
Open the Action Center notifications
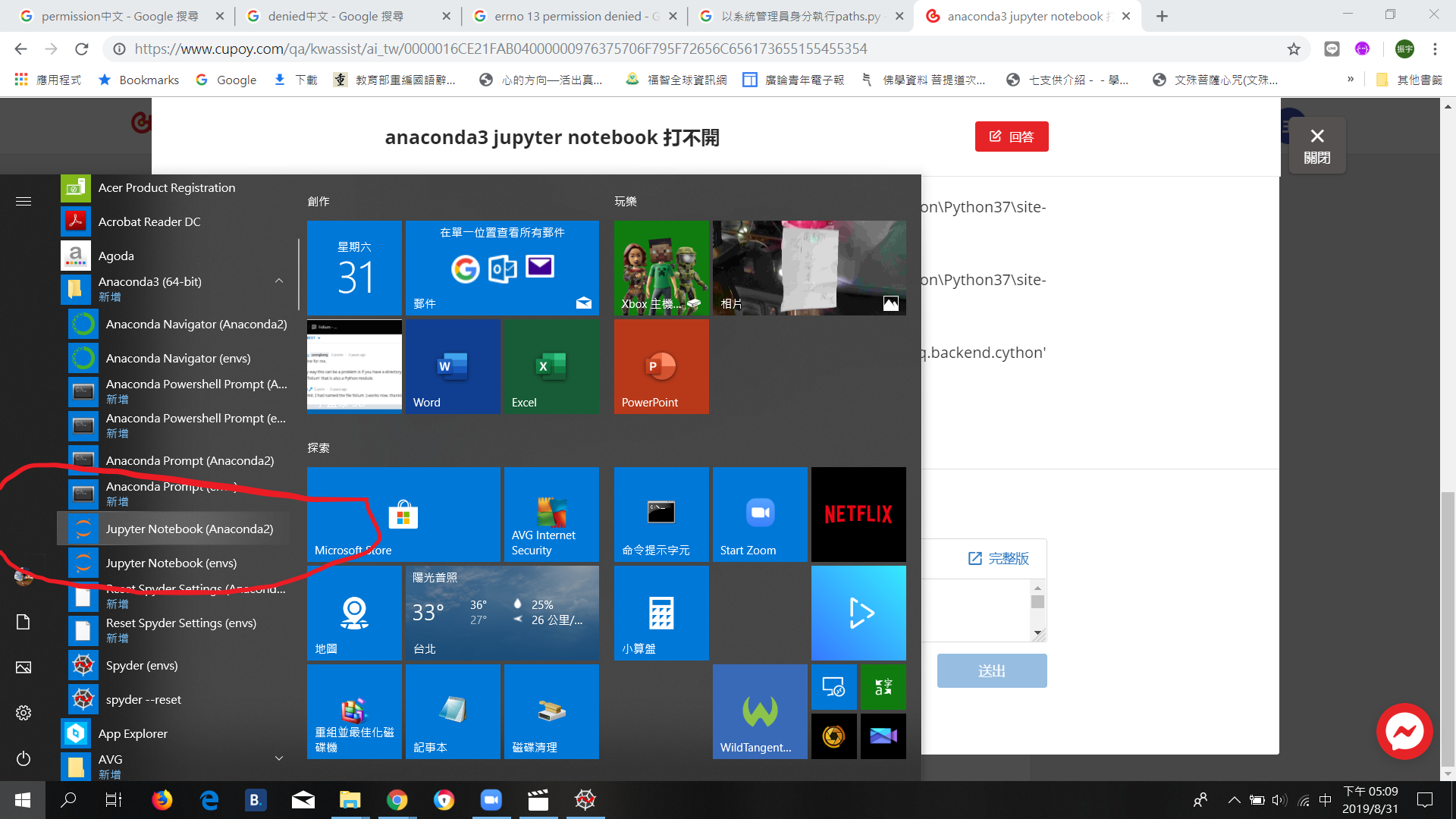point(1425,800)
